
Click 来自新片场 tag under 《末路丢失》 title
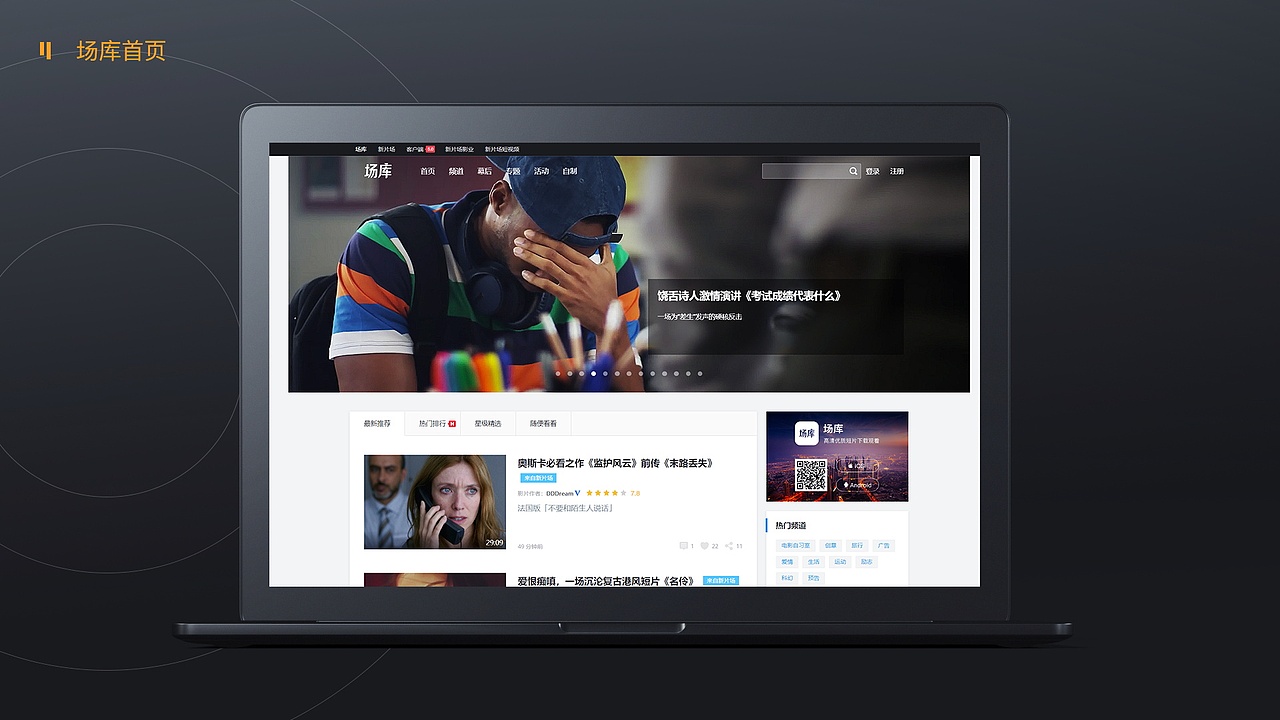pos(538,478)
